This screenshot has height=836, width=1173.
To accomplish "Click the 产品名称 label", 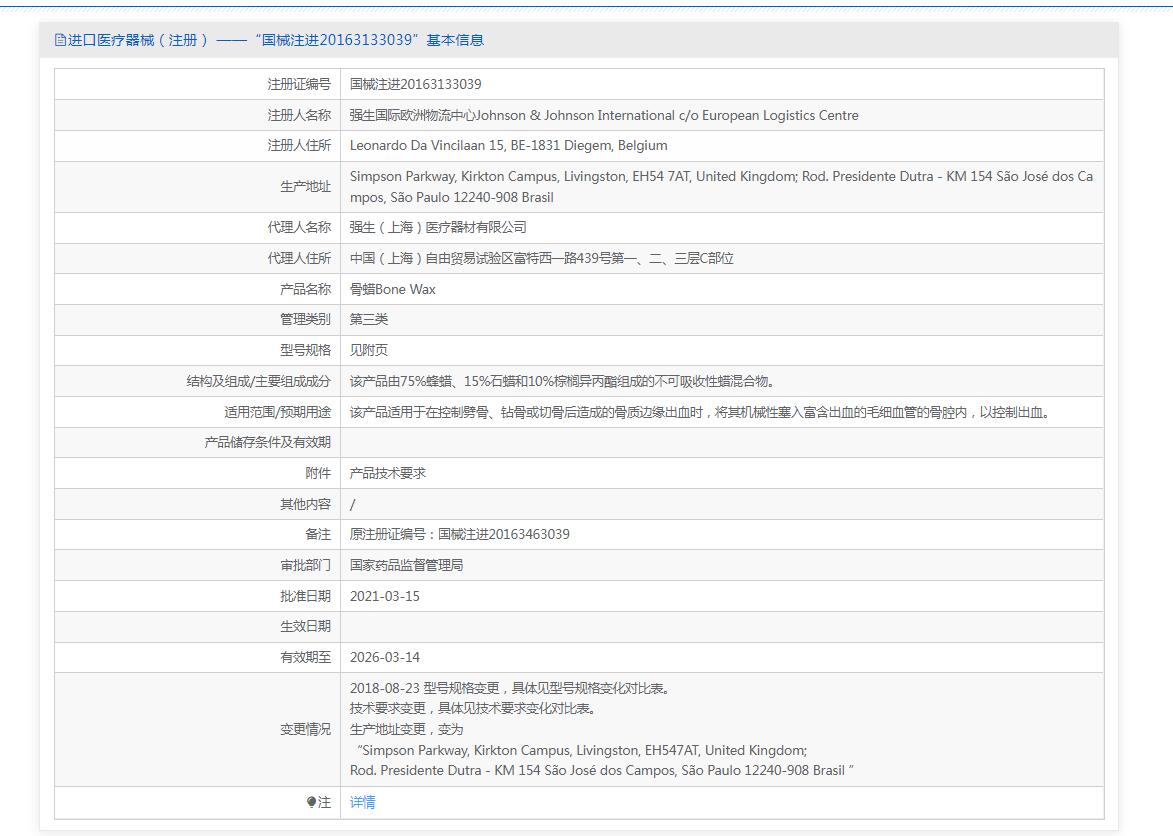I will 305,289.
